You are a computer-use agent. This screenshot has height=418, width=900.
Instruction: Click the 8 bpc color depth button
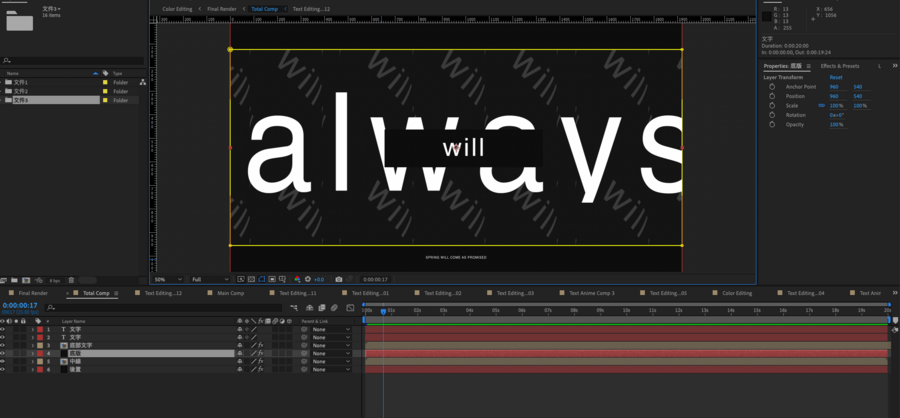tap(55, 280)
